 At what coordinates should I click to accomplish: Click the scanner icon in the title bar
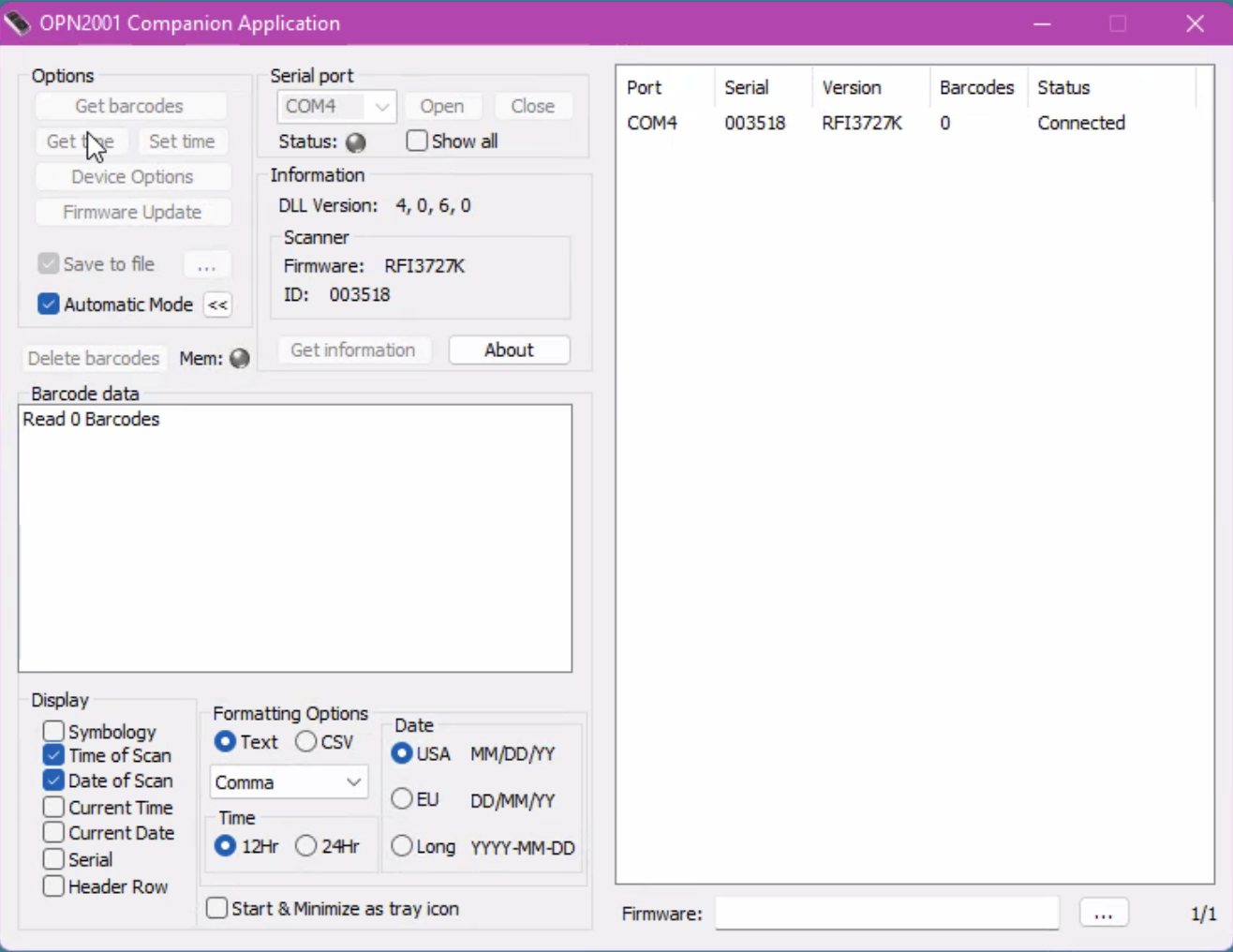(x=19, y=22)
